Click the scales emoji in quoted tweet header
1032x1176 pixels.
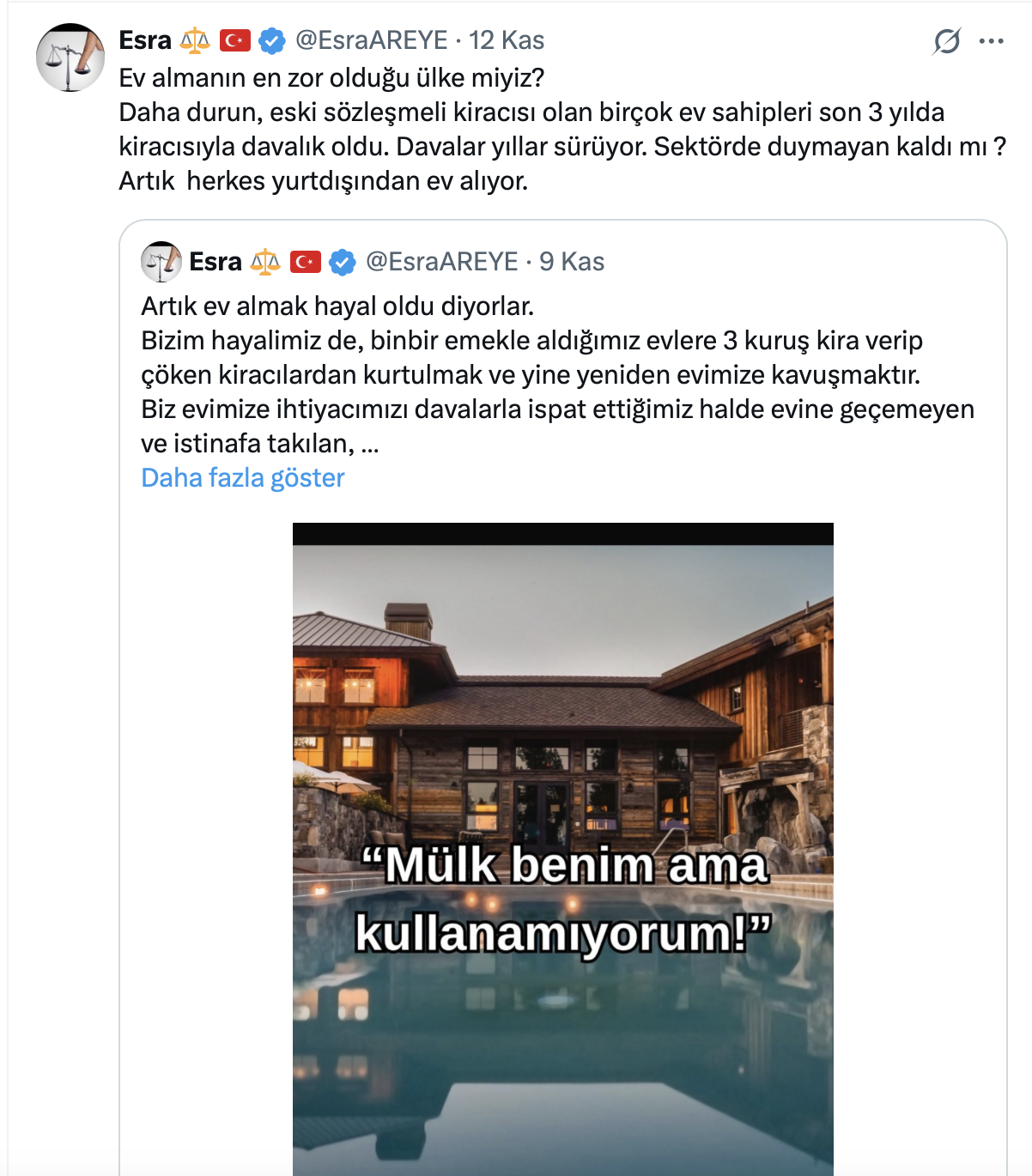(265, 262)
